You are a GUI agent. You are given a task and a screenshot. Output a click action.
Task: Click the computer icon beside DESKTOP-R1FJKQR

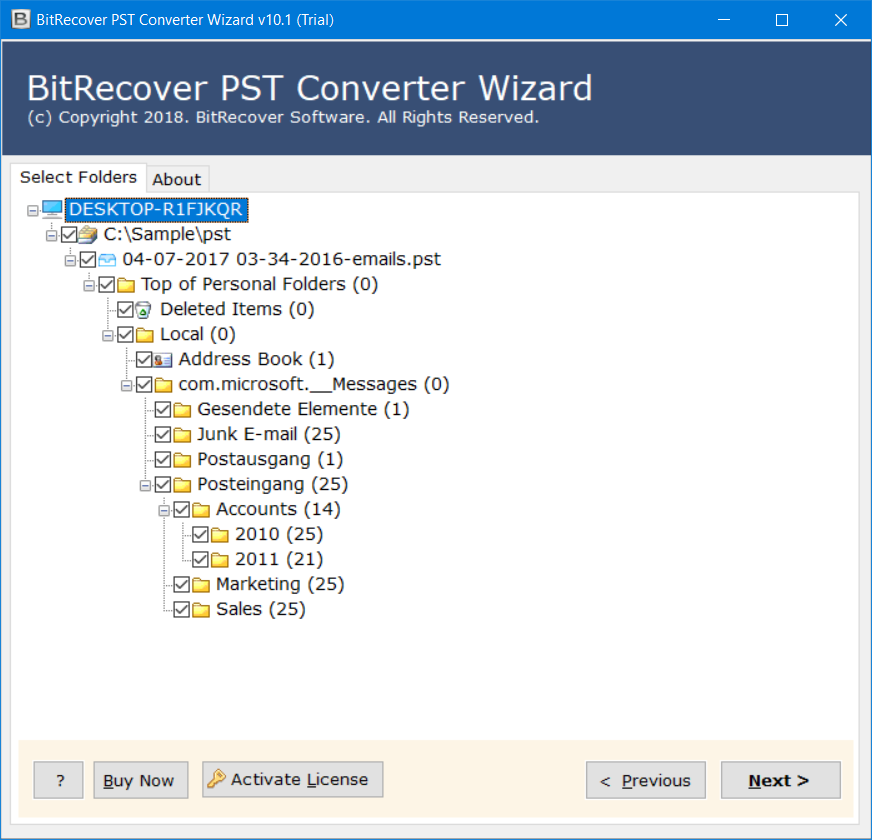click(52, 210)
